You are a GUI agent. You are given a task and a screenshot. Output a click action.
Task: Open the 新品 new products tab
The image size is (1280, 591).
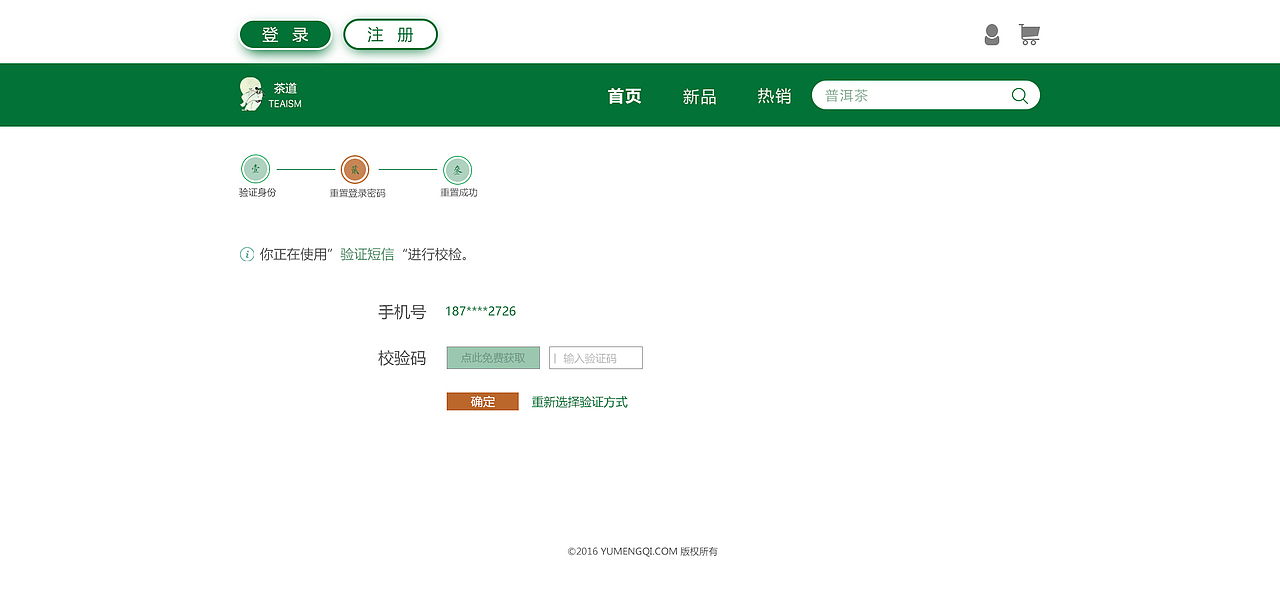(699, 97)
